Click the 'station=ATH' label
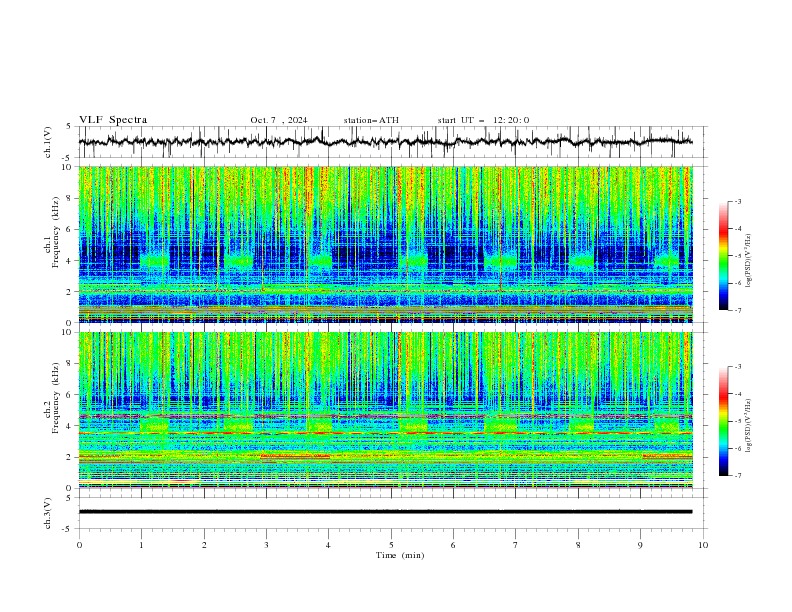This screenshot has height=612, width=792. pos(371,120)
